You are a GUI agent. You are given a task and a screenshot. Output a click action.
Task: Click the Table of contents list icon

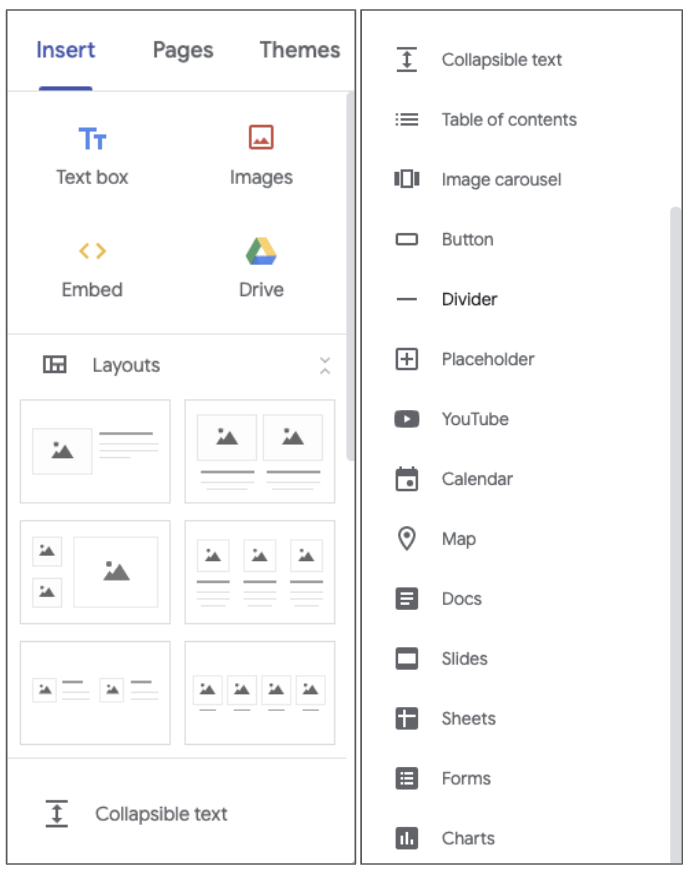tap(407, 120)
